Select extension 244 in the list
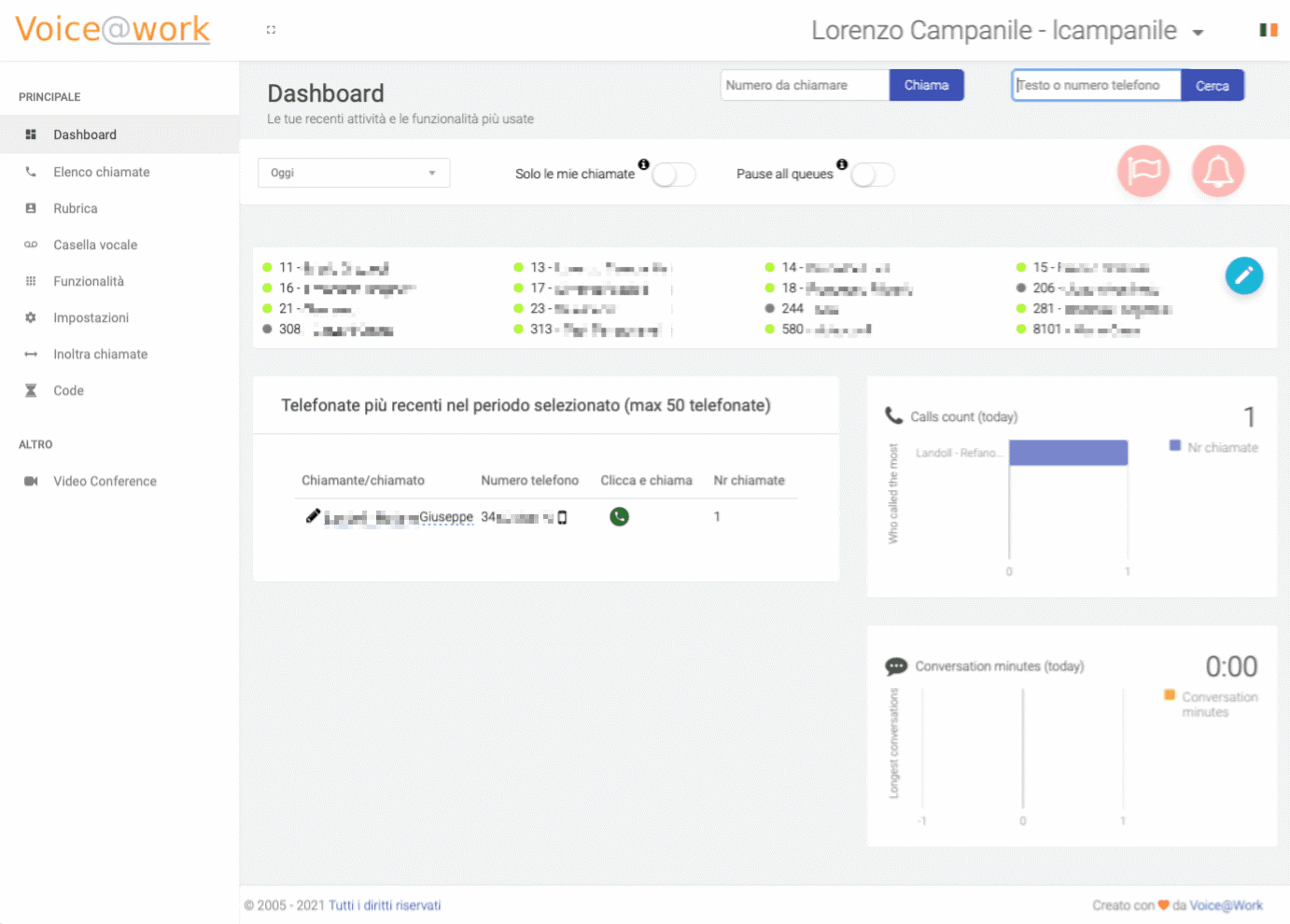The image size is (1290, 924). click(x=802, y=309)
